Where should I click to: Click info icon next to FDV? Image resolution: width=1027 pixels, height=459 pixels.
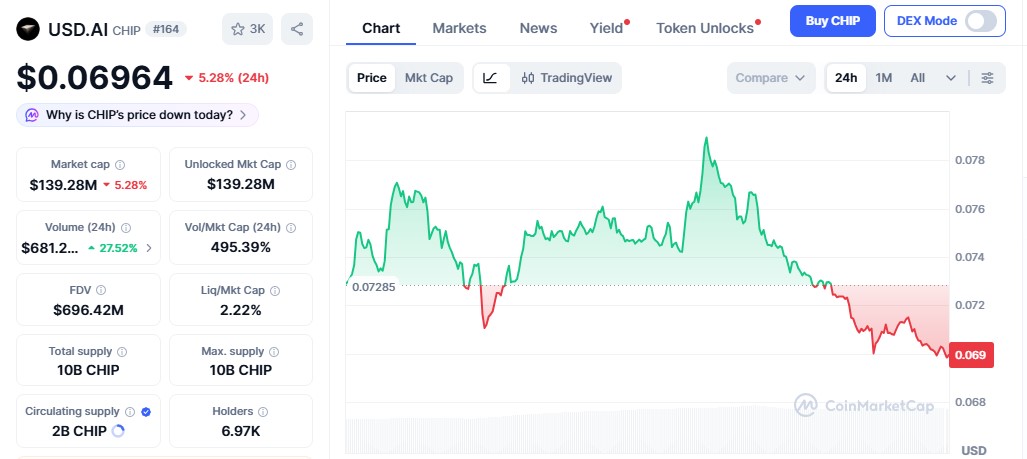[101, 290]
